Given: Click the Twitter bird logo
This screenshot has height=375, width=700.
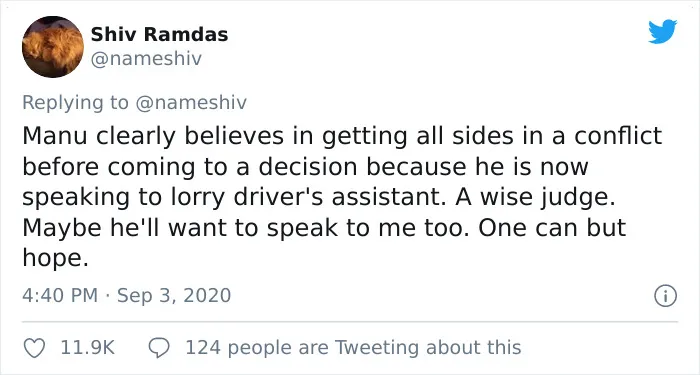Looking at the screenshot, I should [x=662, y=32].
